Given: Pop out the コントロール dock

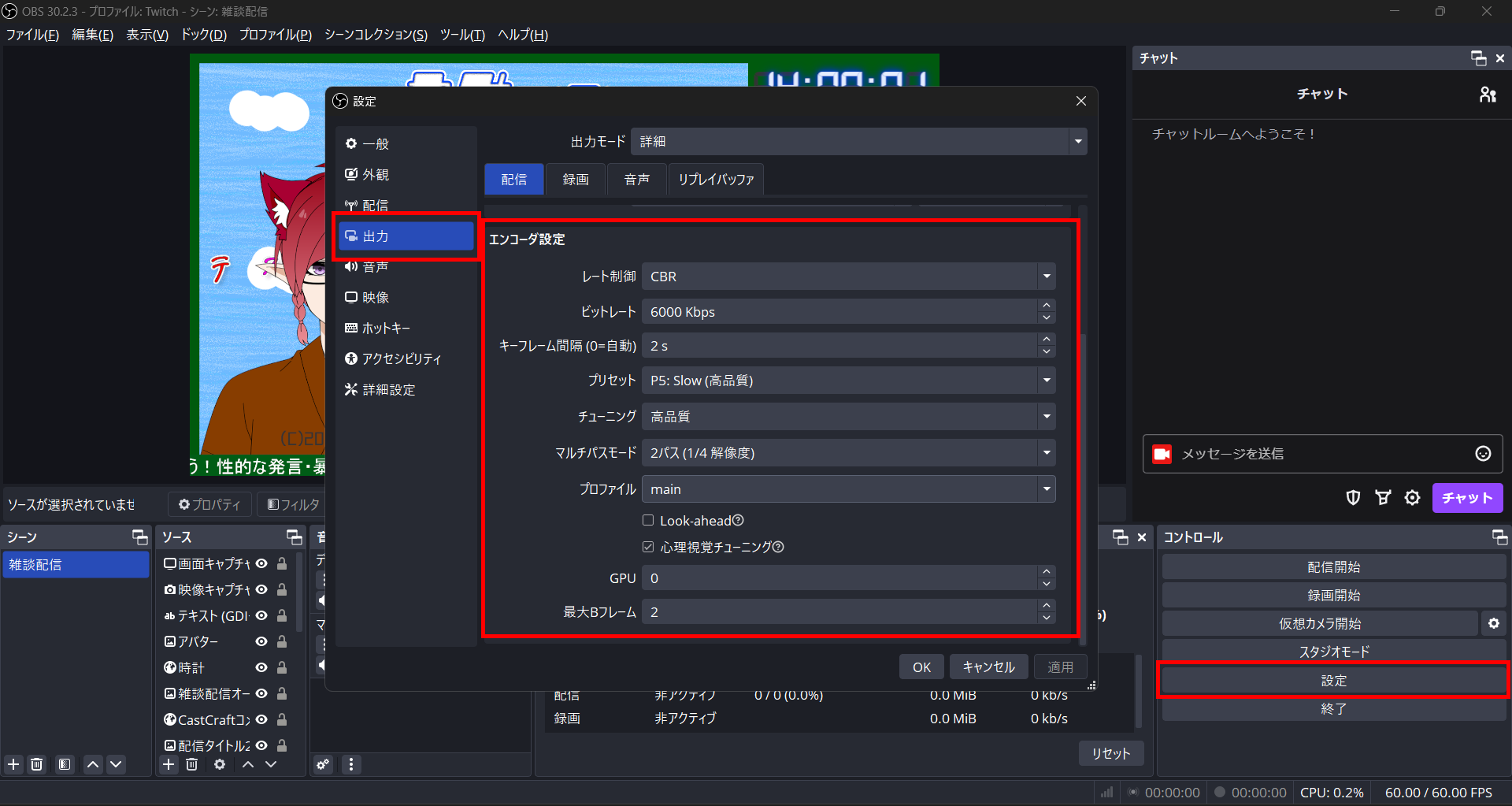Looking at the screenshot, I should coord(1499,537).
